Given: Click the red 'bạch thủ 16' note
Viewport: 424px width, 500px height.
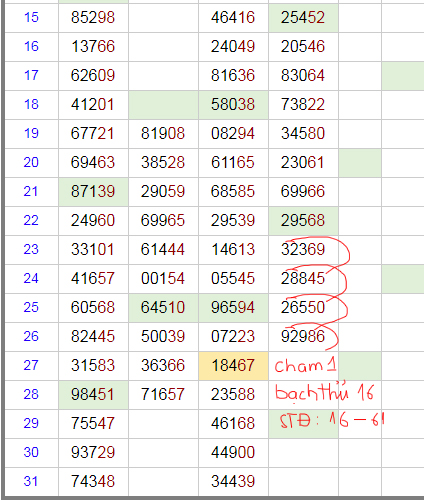Looking at the screenshot, I should [x=324, y=393].
